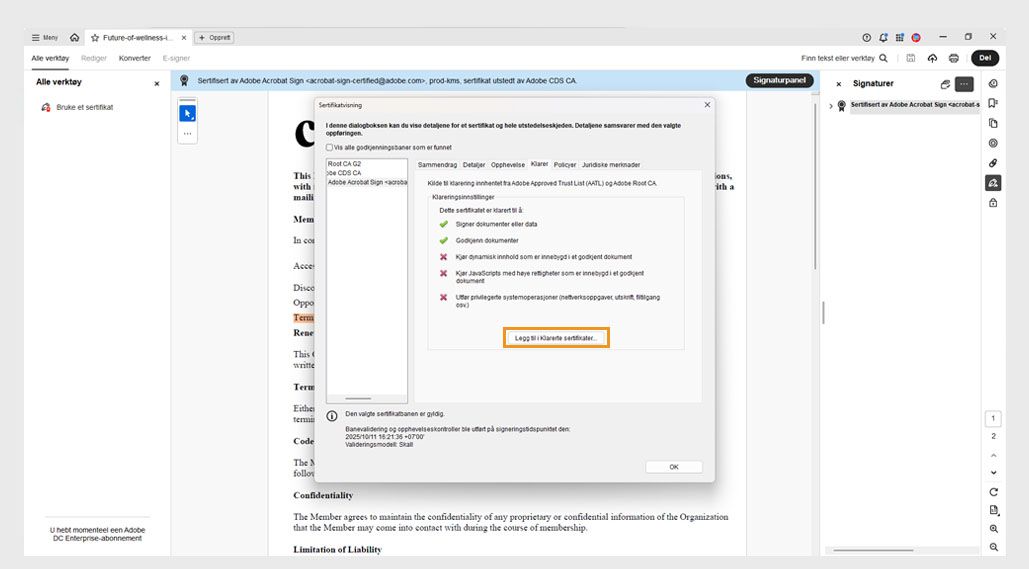1029x569 pixels.
Task: Select Adobe Acrobat Sign in certificate list
Action: point(367,182)
